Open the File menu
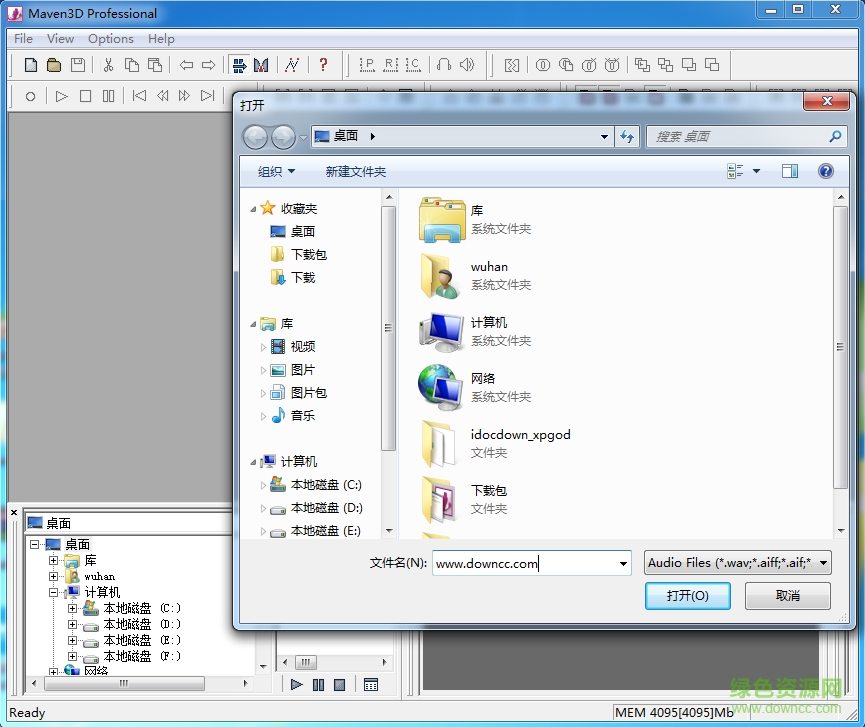This screenshot has width=865, height=727. pos(22,38)
